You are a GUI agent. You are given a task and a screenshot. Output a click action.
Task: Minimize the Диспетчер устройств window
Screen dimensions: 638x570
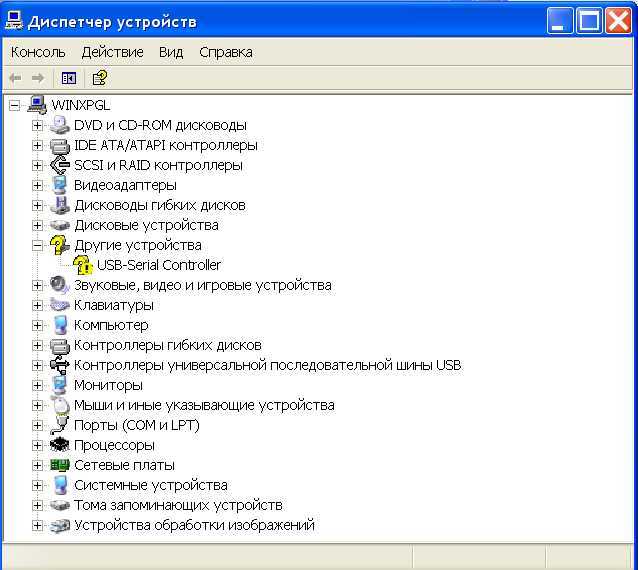tap(559, 20)
